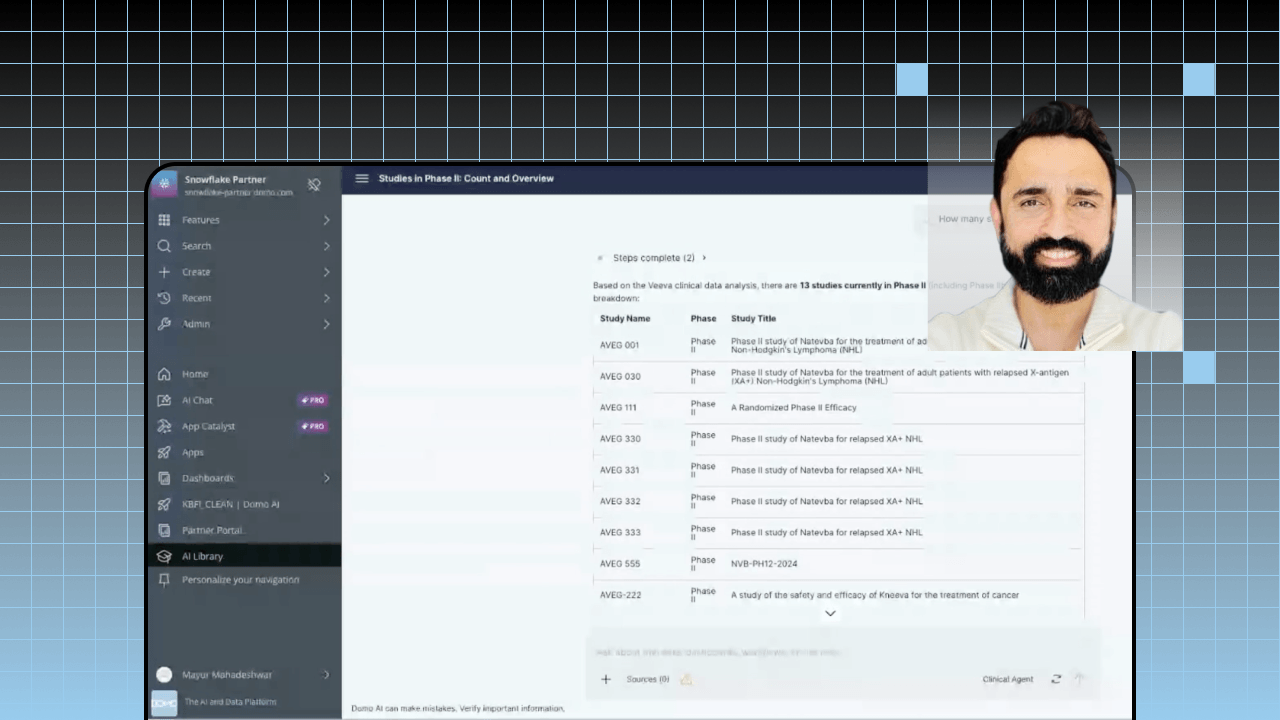
Task: Click the scroll down arrow below table
Action: 830,614
